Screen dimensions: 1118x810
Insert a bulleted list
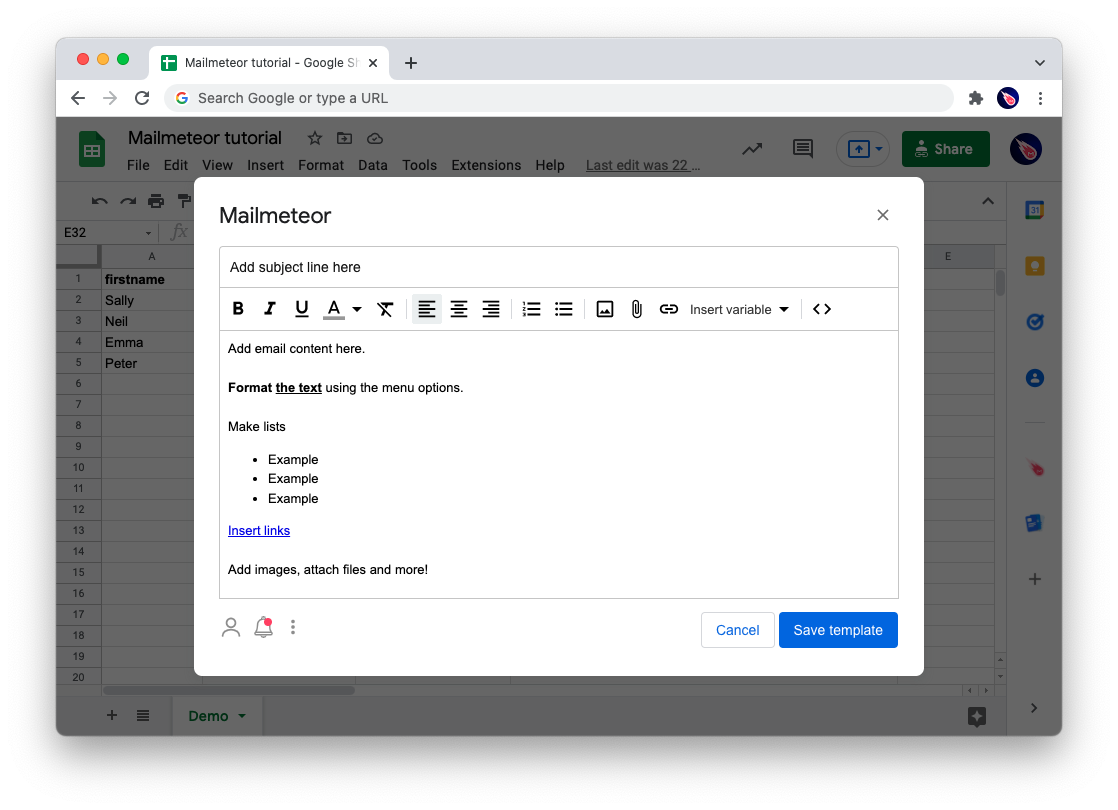(563, 309)
